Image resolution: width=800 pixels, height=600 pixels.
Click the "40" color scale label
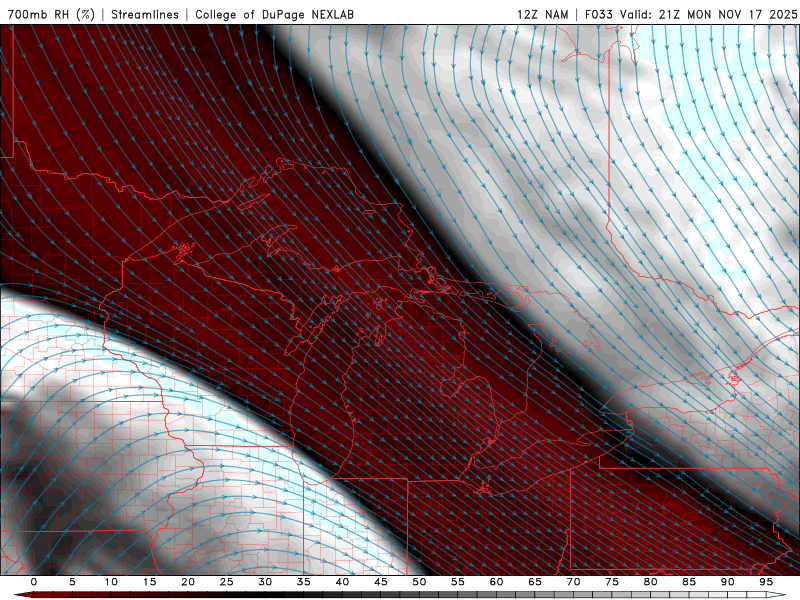342,582
